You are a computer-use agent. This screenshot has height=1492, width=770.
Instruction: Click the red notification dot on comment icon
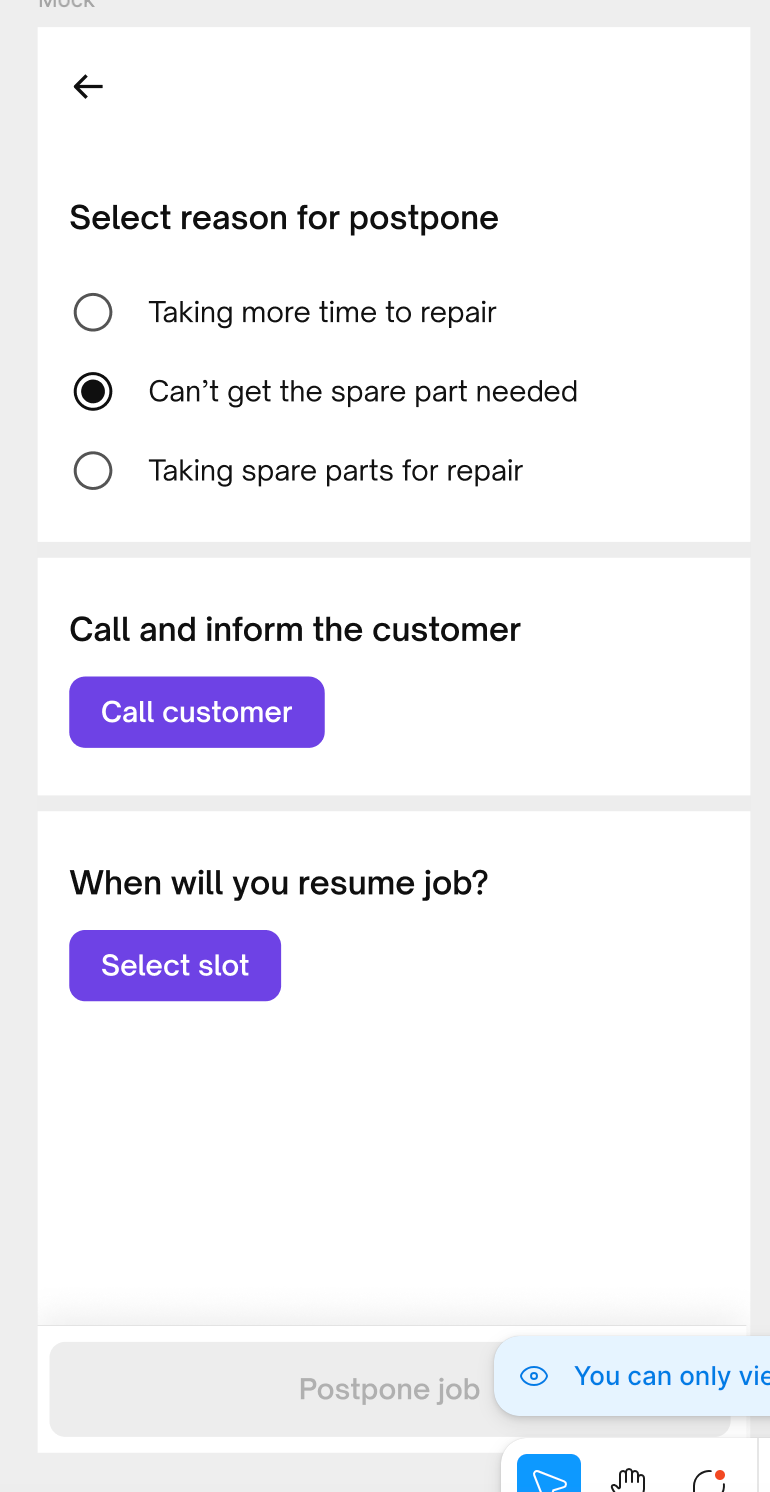(x=720, y=1475)
